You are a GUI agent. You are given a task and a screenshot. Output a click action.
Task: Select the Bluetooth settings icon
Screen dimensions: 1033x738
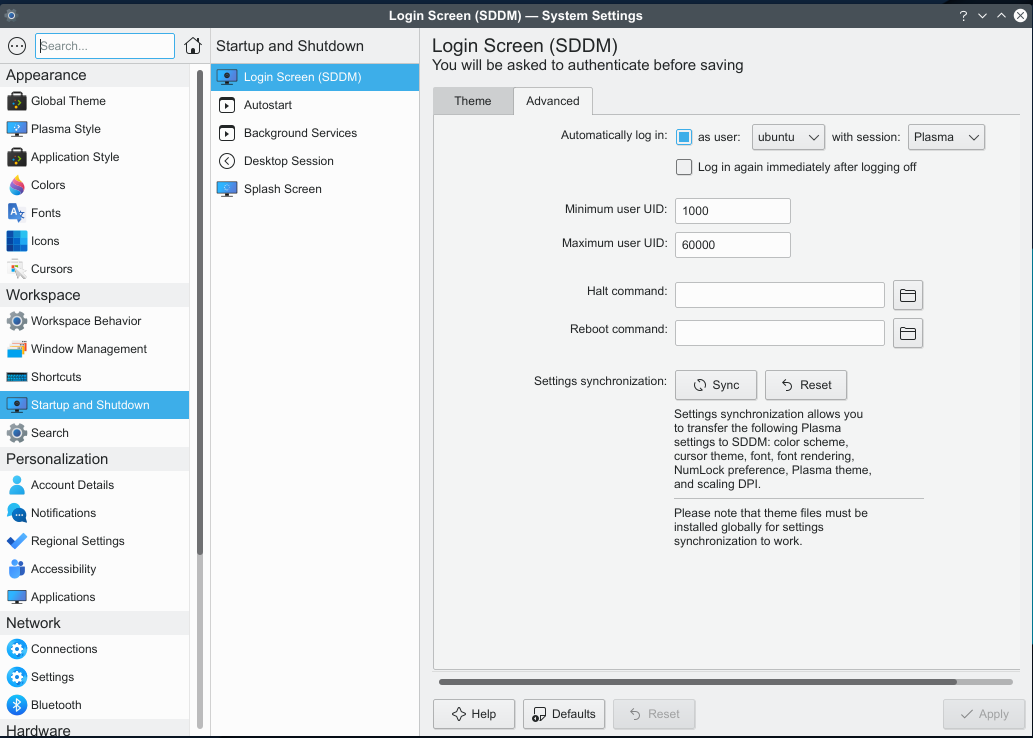pyautogui.click(x=16, y=705)
